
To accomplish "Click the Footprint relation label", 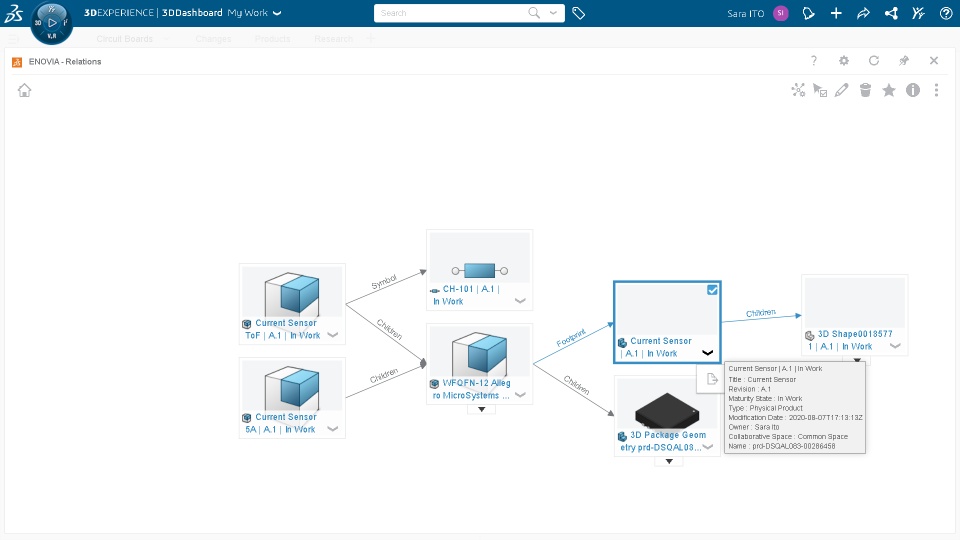I will 571,337.
